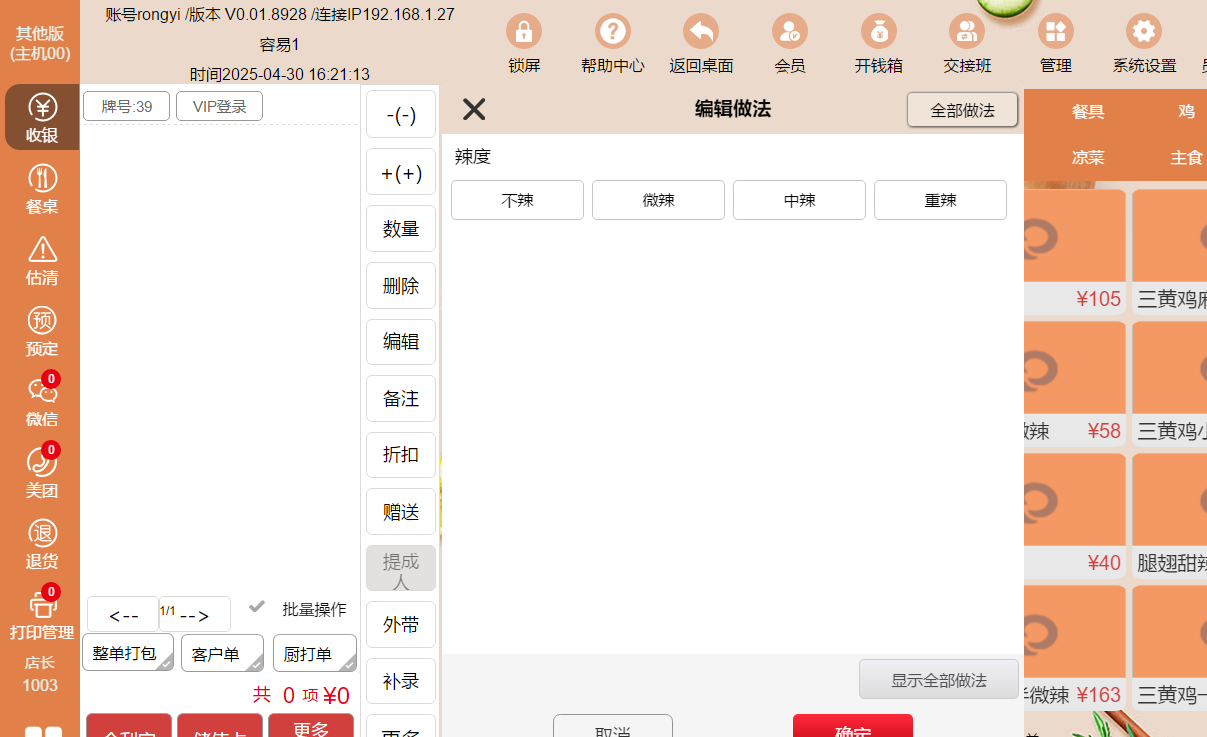
Task: Click the 全部做法 button
Action: [962, 110]
